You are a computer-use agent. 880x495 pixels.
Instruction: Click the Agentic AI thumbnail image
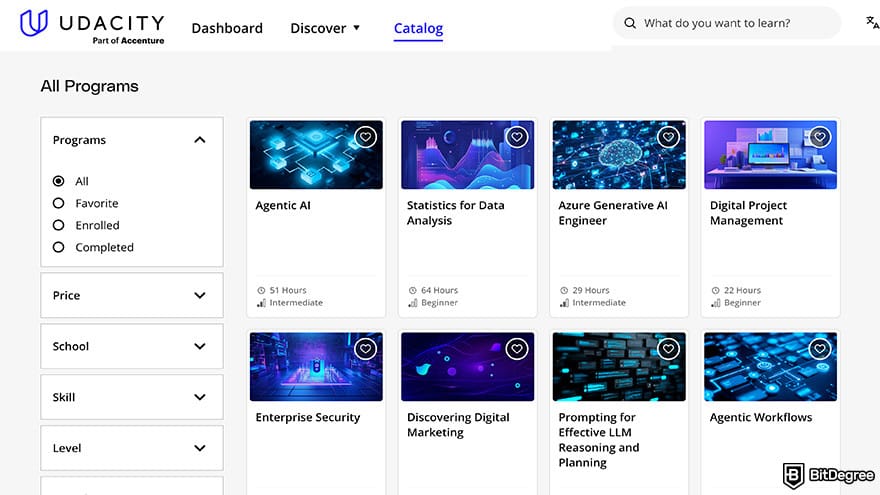point(316,154)
